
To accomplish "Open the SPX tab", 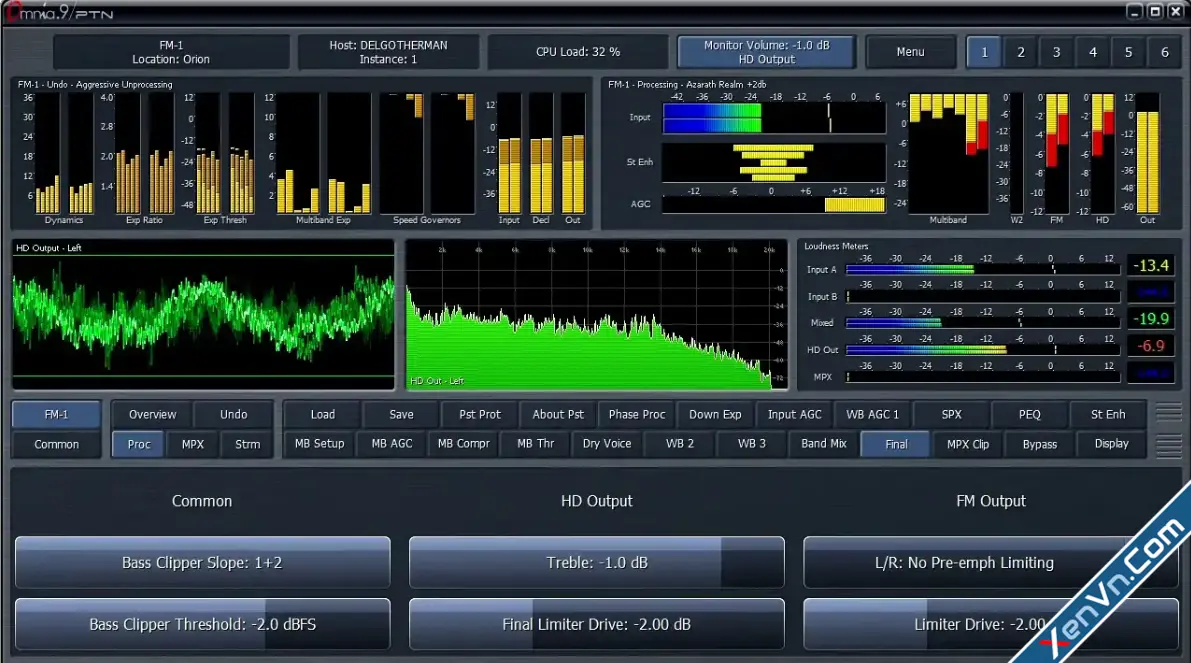I will [x=951, y=414].
